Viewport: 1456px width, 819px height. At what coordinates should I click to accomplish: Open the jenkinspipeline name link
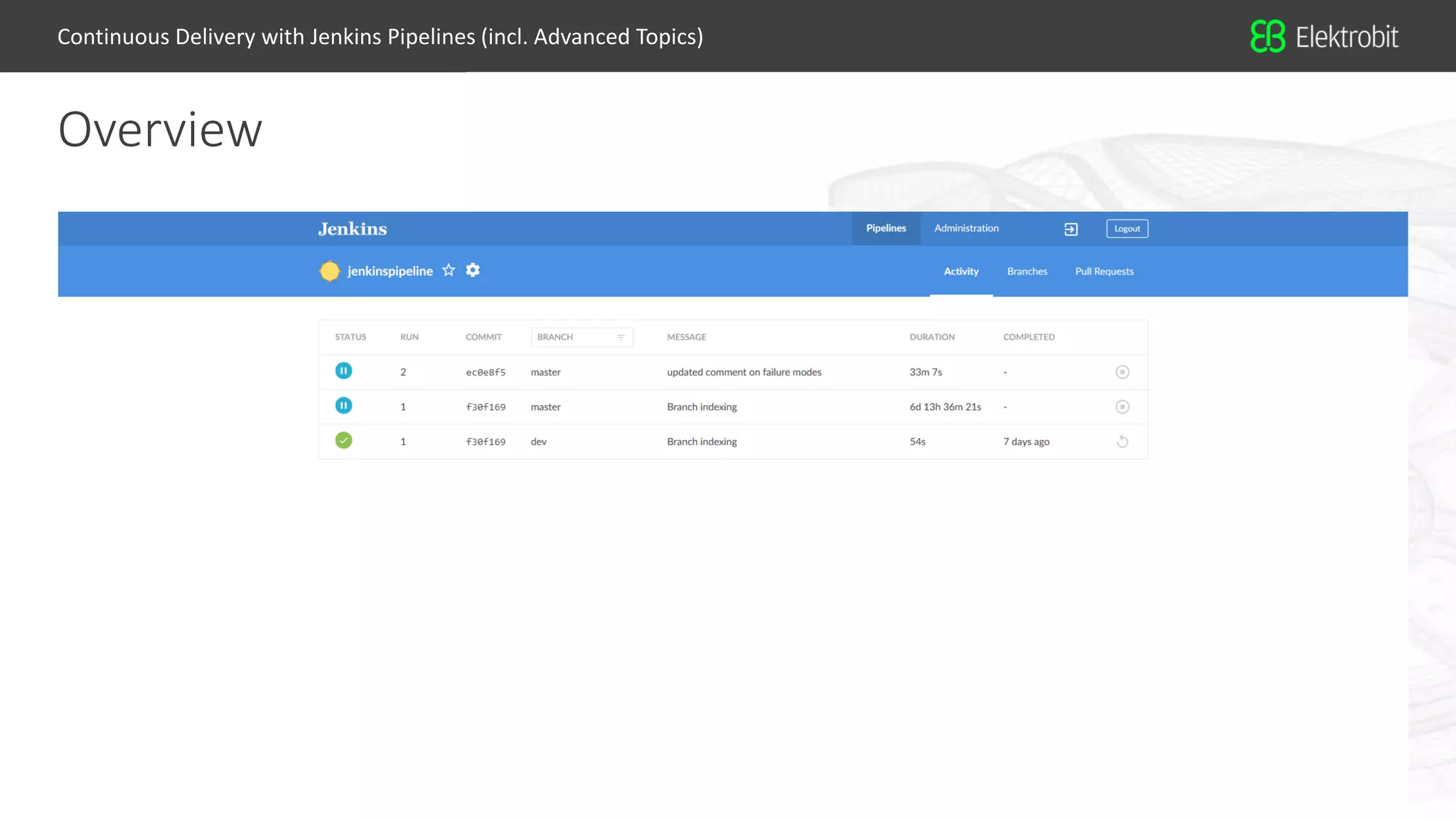click(x=390, y=271)
